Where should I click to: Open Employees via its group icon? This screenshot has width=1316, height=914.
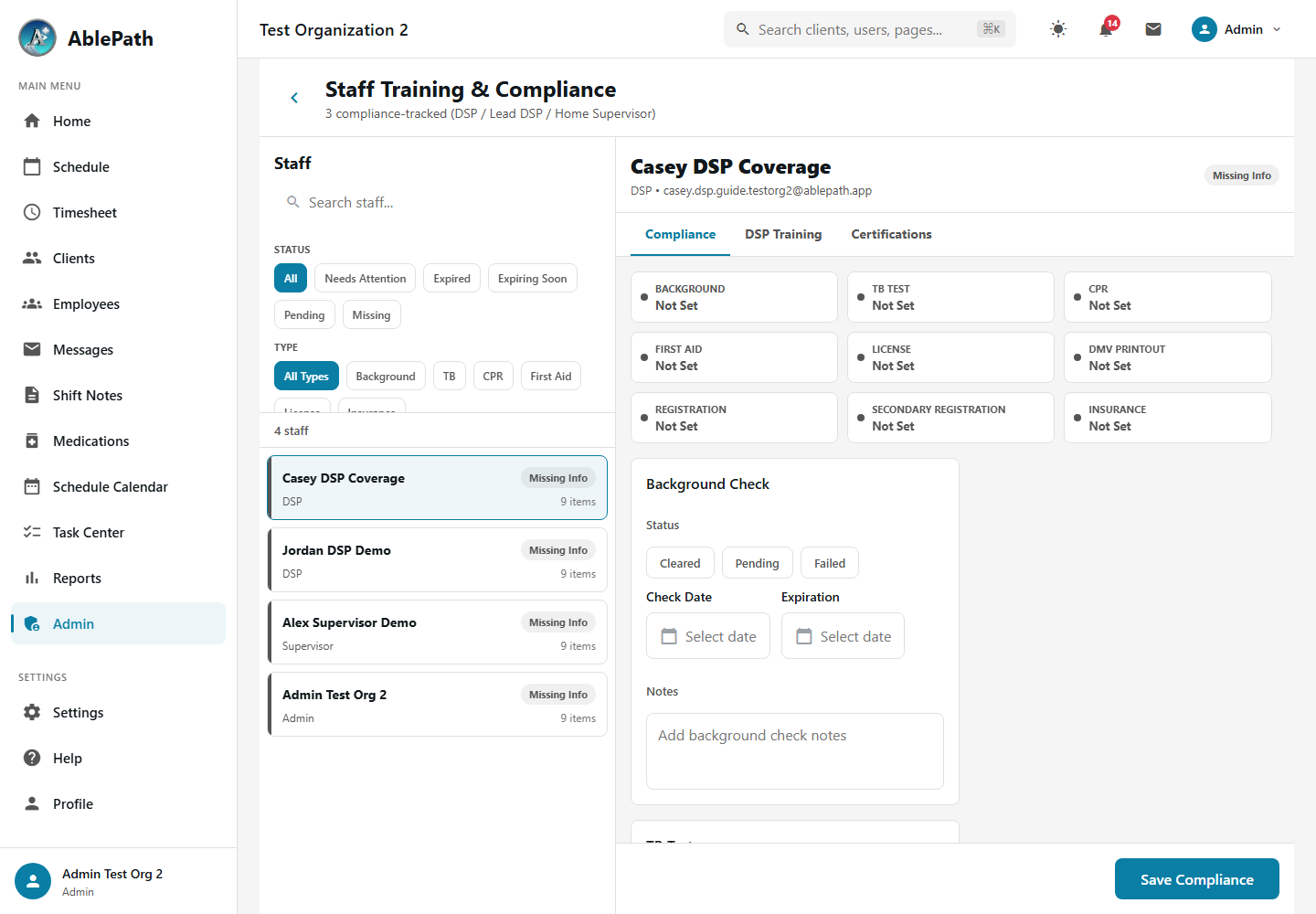(x=32, y=303)
